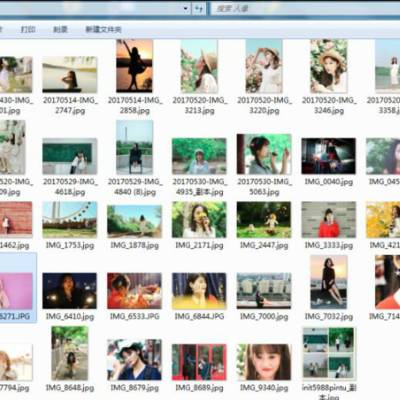Click the refresh button beside address bar
400x400 pixels.
coord(199,9)
